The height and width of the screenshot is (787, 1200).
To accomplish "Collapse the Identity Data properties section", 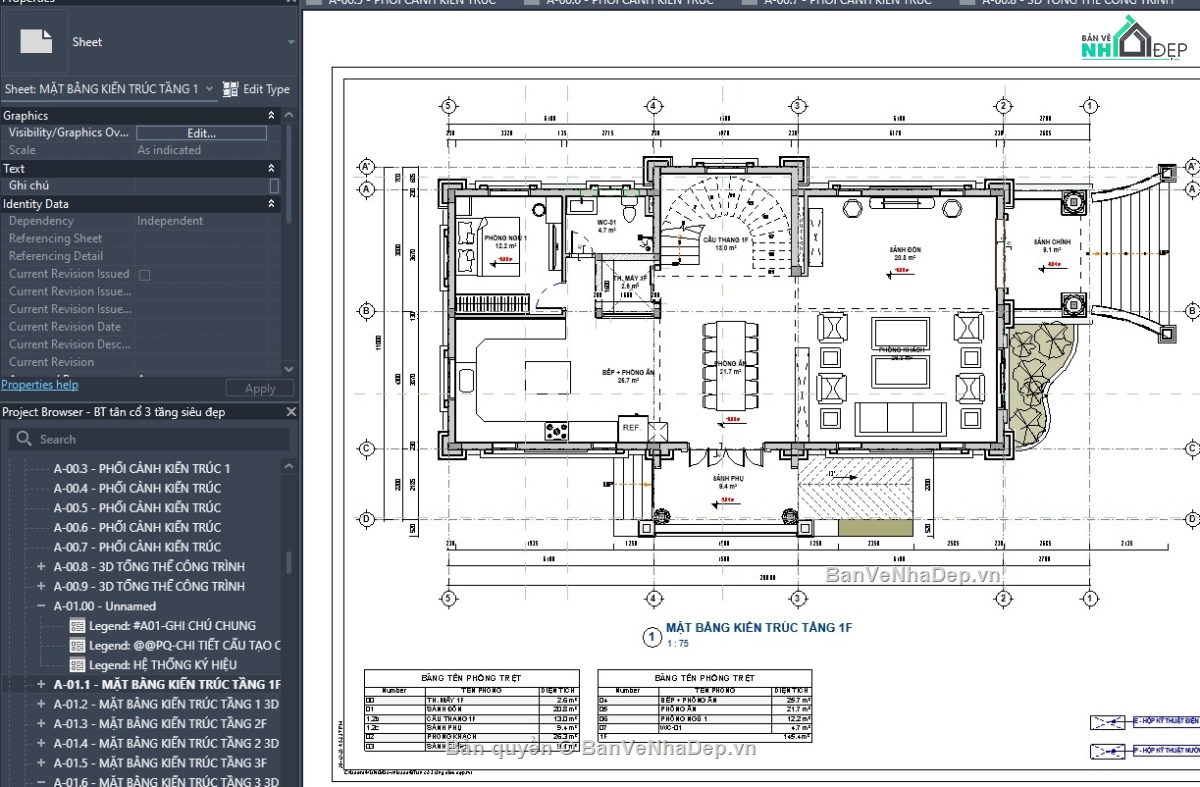I will 271,204.
